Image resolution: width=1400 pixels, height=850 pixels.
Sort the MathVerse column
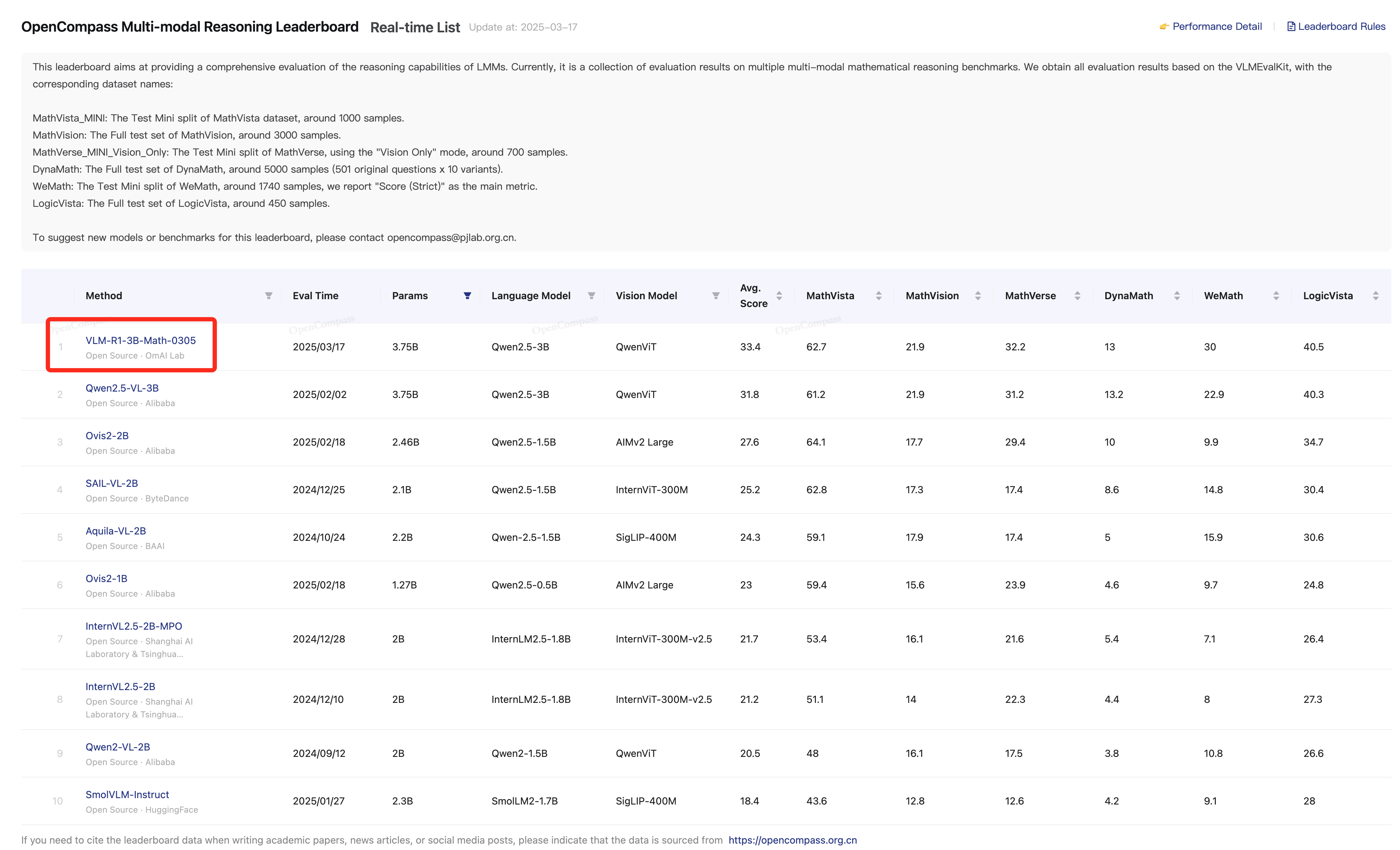pyautogui.click(x=1077, y=296)
